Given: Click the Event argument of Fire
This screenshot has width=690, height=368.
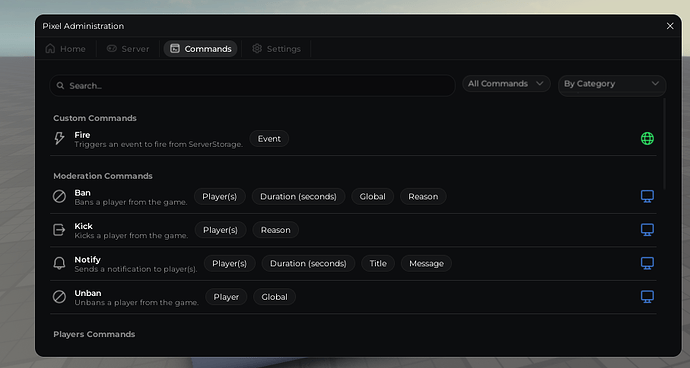Looking at the screenshot, I should click(x=269, y=139).
